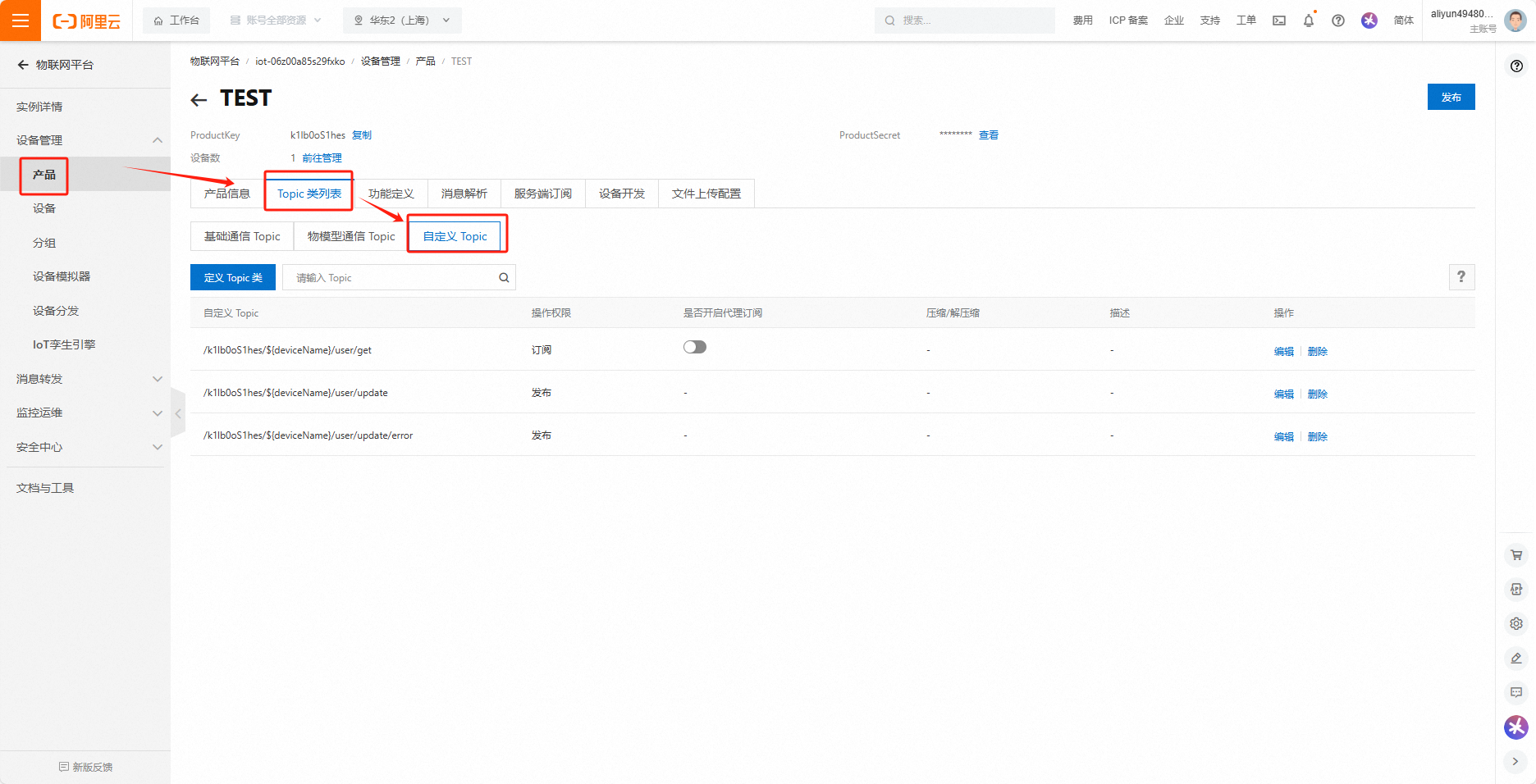Viewport: 1536px width, 784px height.
Task: Click the help question mark in top bar
Action: click(x=1338, y=21)
